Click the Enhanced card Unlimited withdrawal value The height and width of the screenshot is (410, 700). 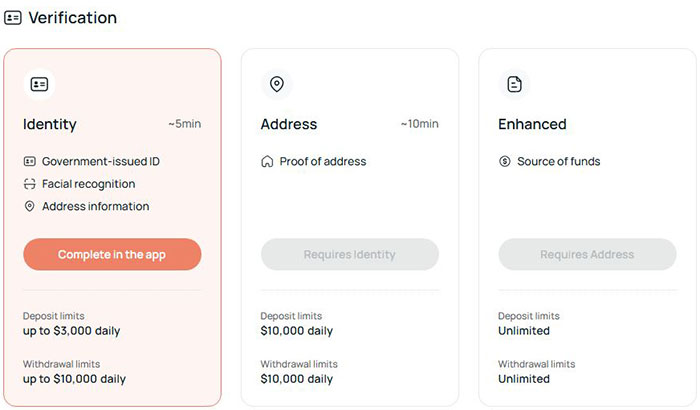[x=524, y=379]
